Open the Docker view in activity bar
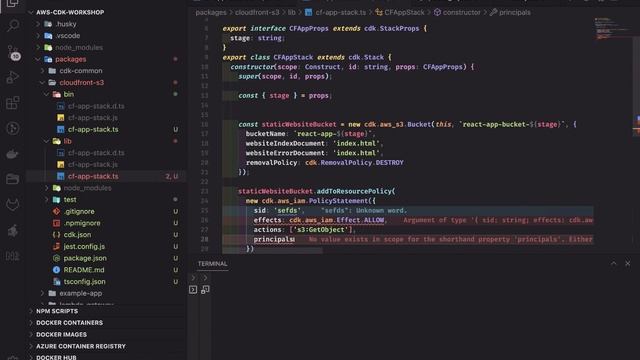This screenshot has width=640, height=360. tap(13, 154)
